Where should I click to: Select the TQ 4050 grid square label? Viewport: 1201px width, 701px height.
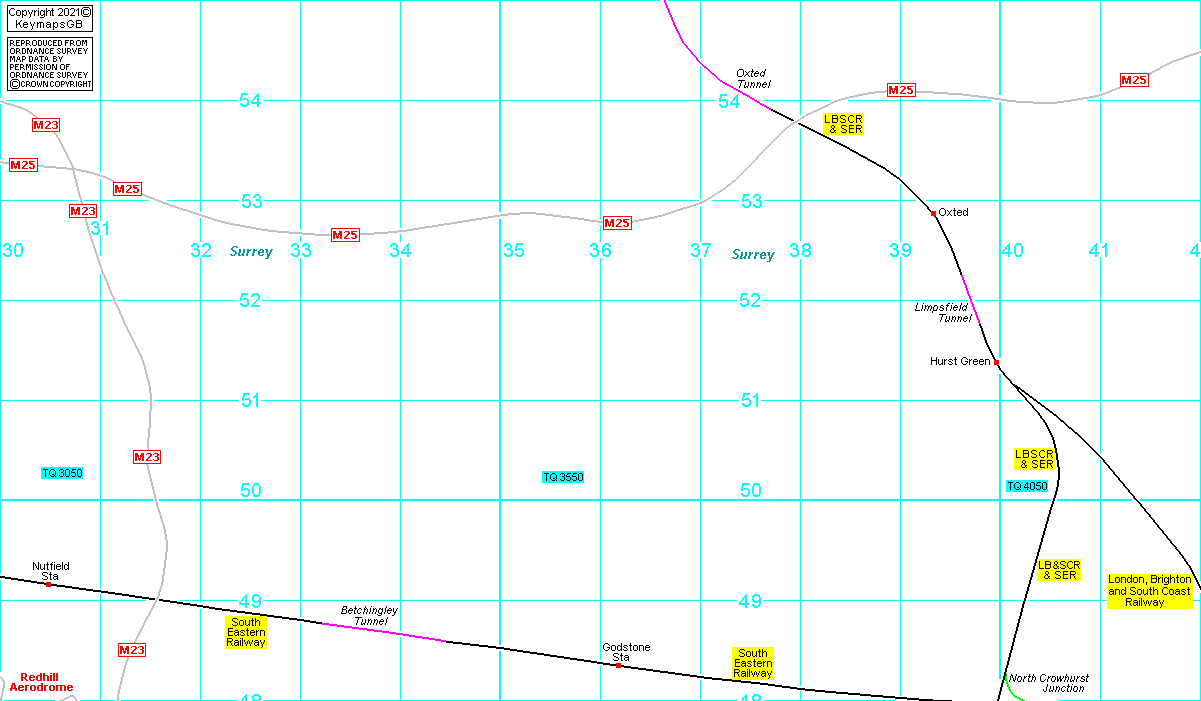coord(1027,486)
